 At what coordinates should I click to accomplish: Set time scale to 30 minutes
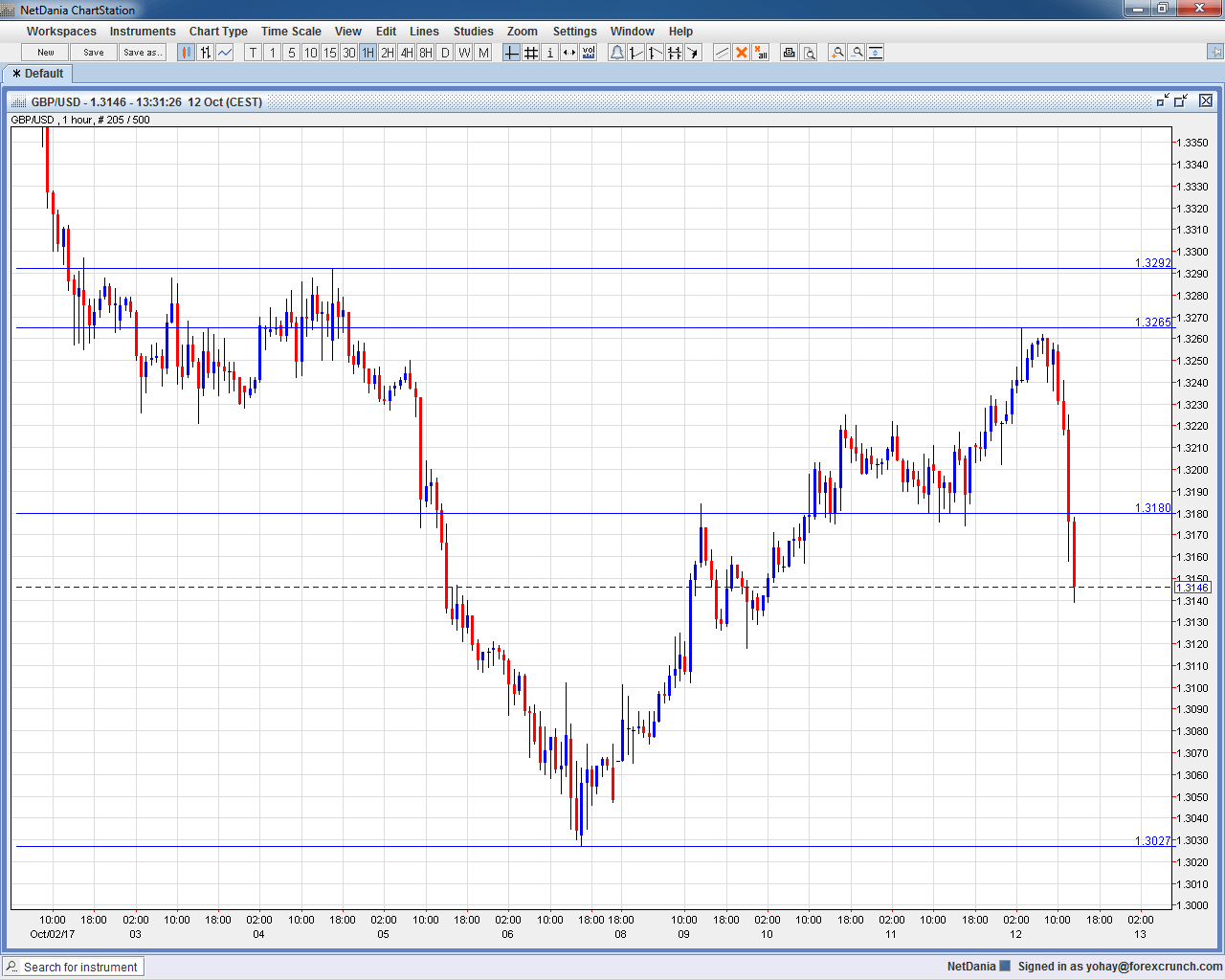point(349,53)
